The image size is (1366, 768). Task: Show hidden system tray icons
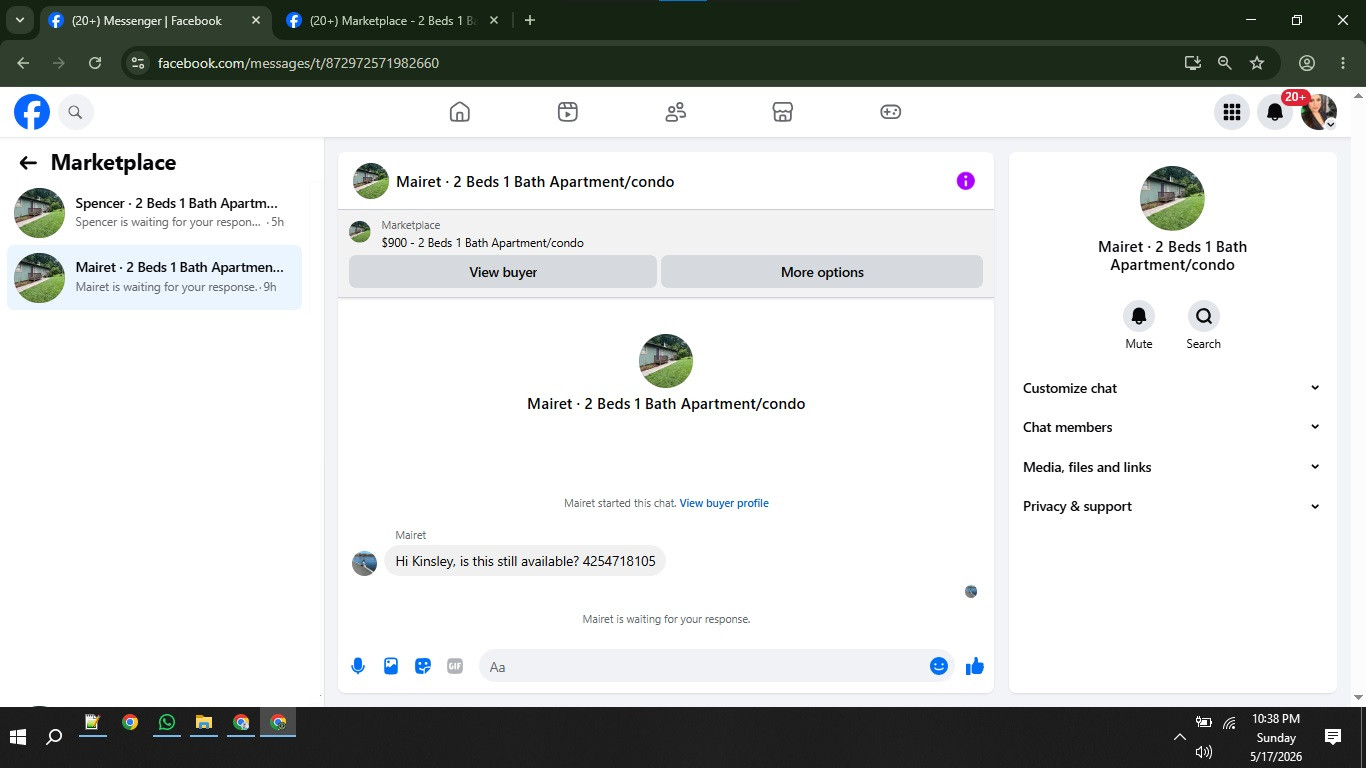(x=1180, y=737)
